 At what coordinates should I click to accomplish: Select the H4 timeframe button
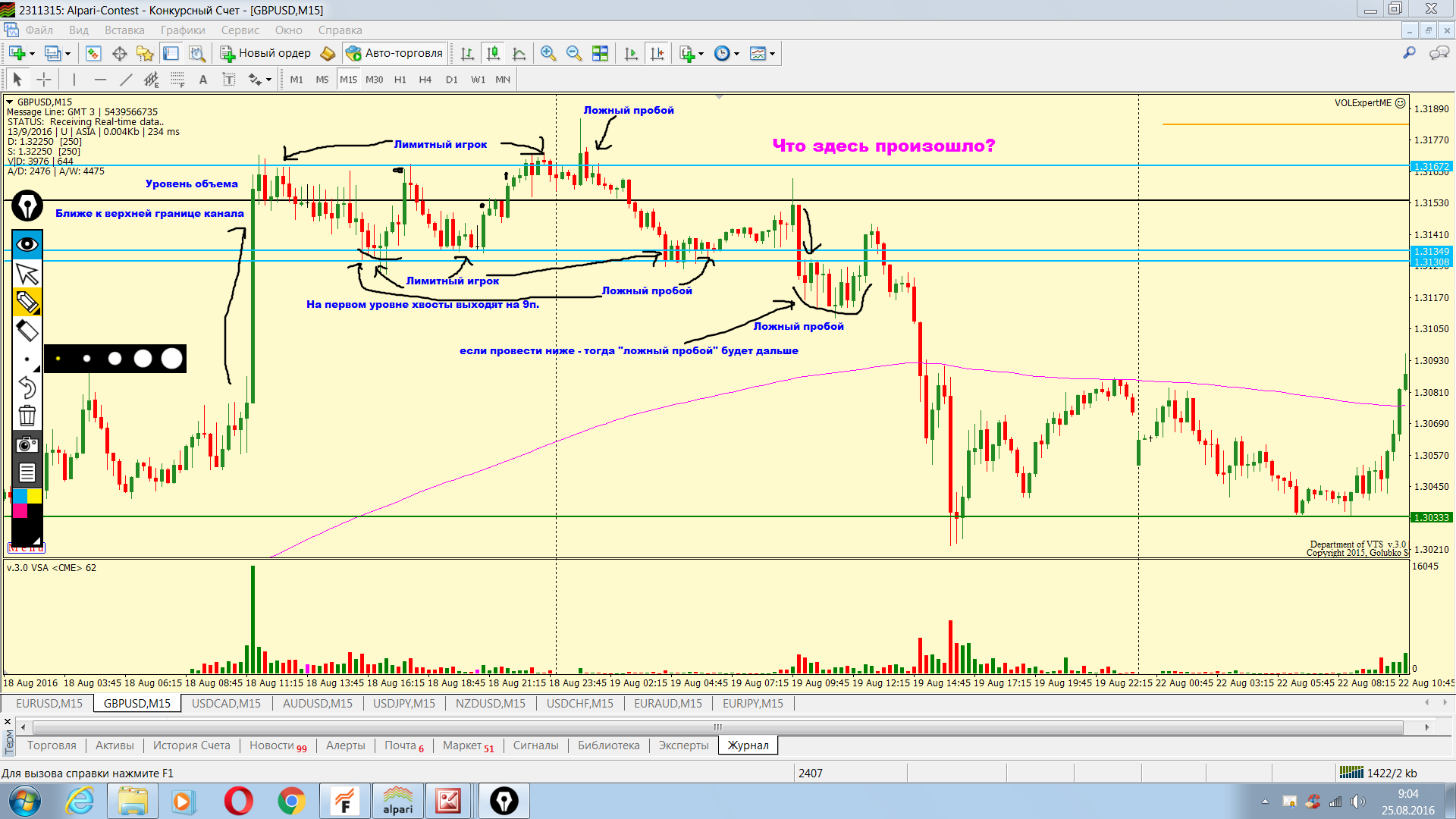coord(425,80)
